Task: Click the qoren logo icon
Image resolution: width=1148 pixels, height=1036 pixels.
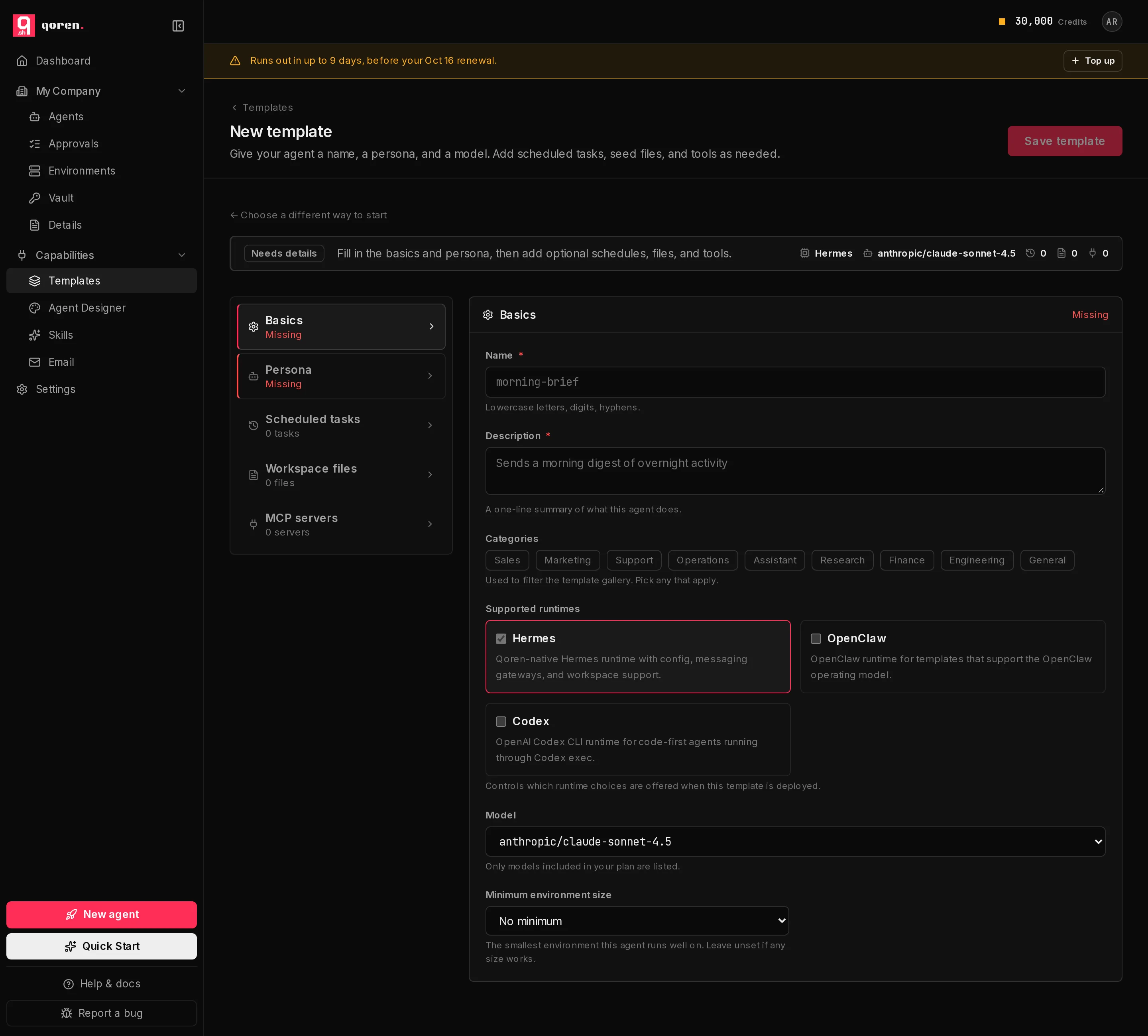Action: [24, 26]
